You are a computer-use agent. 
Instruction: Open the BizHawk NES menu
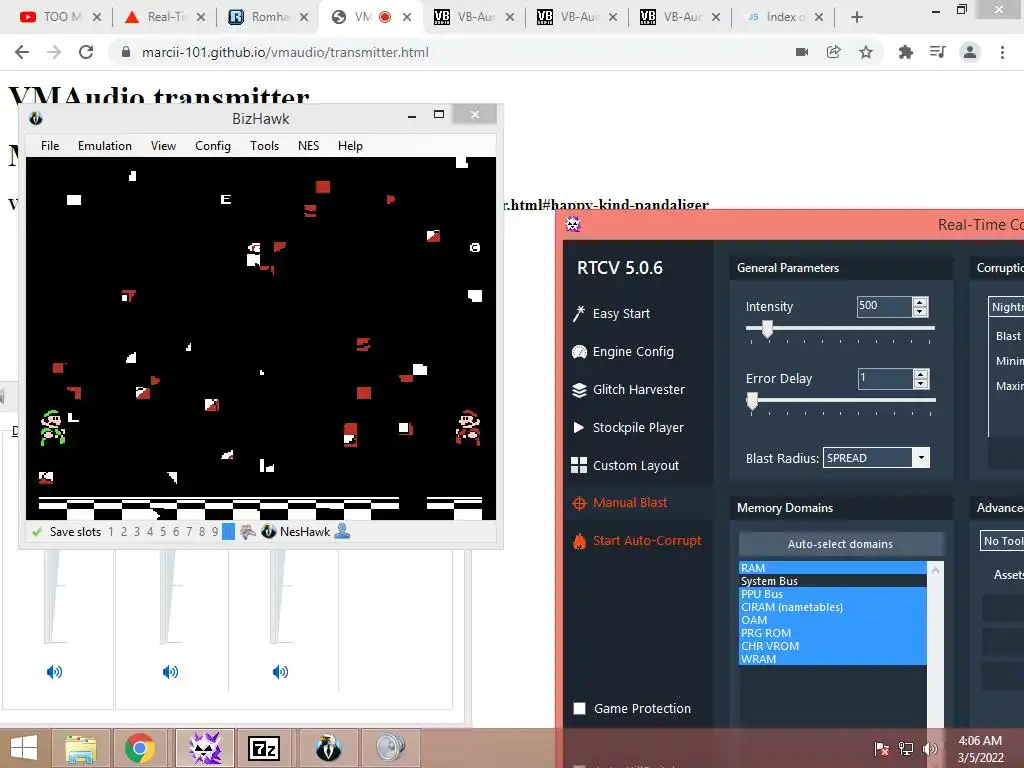pos(308,146)
